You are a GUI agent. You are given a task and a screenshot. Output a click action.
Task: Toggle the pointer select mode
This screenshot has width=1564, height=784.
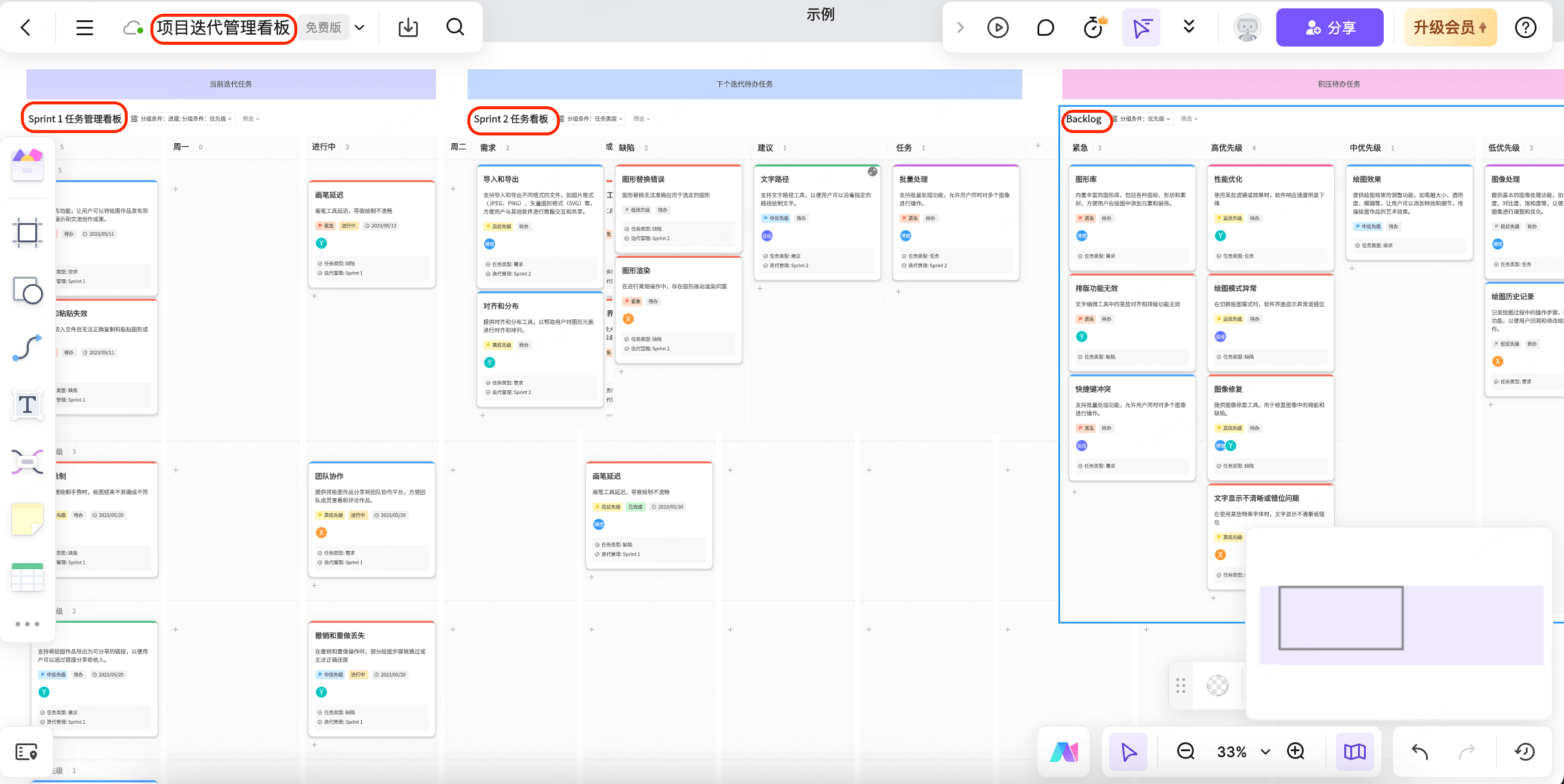pyautogui.click(x=1129, y=752)
